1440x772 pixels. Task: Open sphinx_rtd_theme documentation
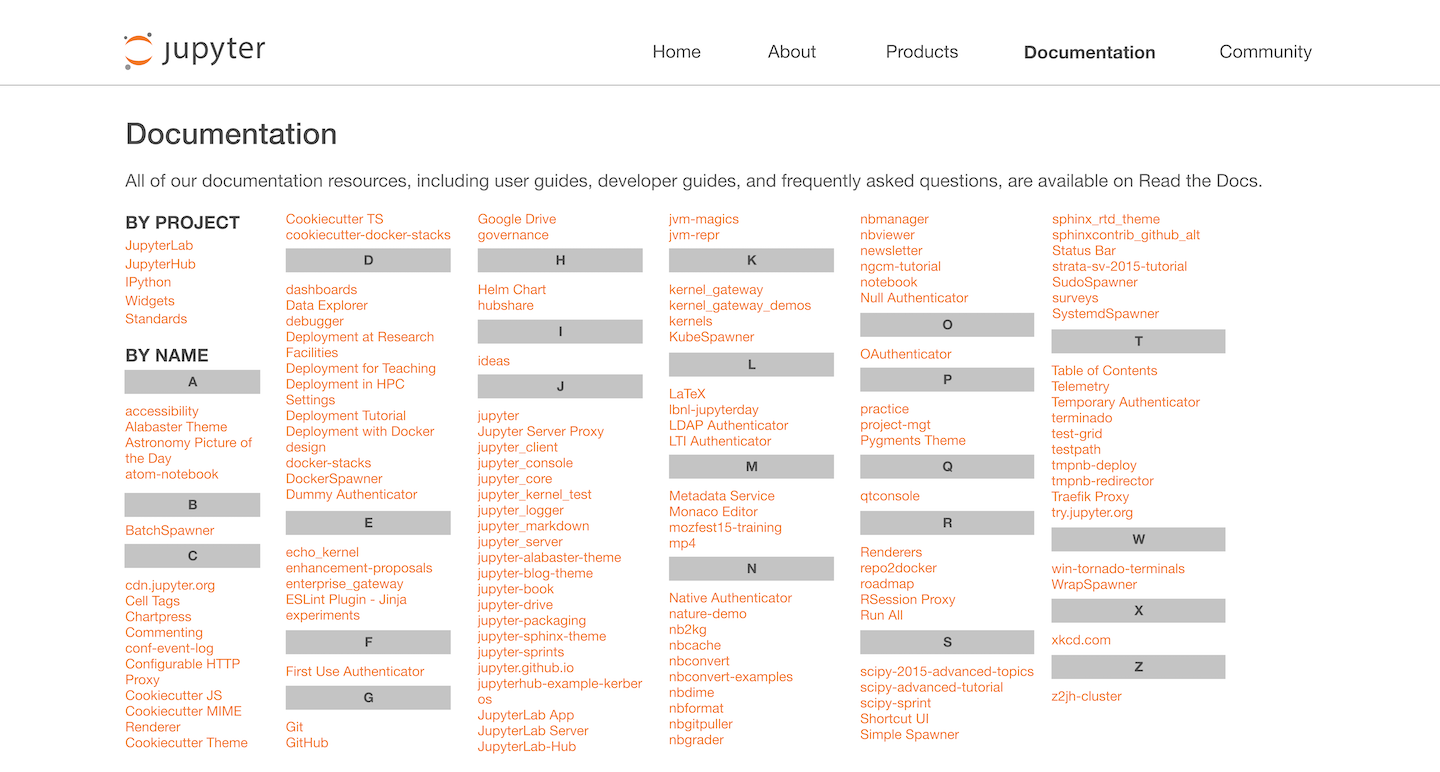pos(1106,219)
